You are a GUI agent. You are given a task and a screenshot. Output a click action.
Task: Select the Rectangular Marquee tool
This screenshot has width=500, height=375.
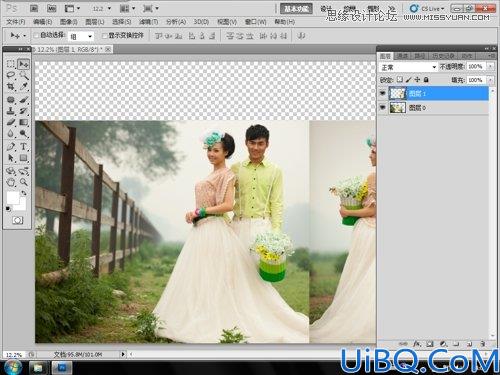point(11,63)
